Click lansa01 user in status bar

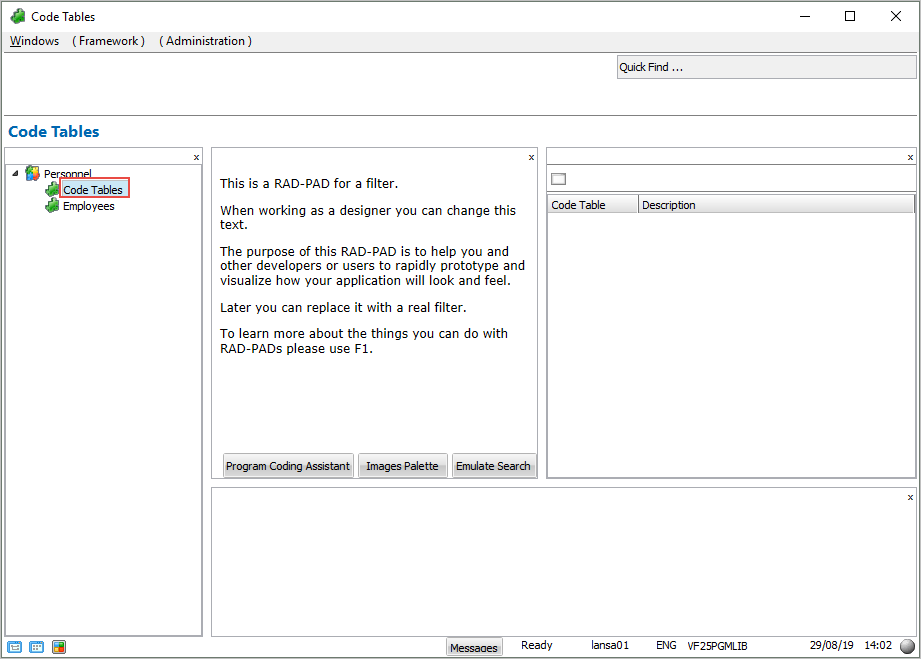pyautogui.click(x=610, y=645)
